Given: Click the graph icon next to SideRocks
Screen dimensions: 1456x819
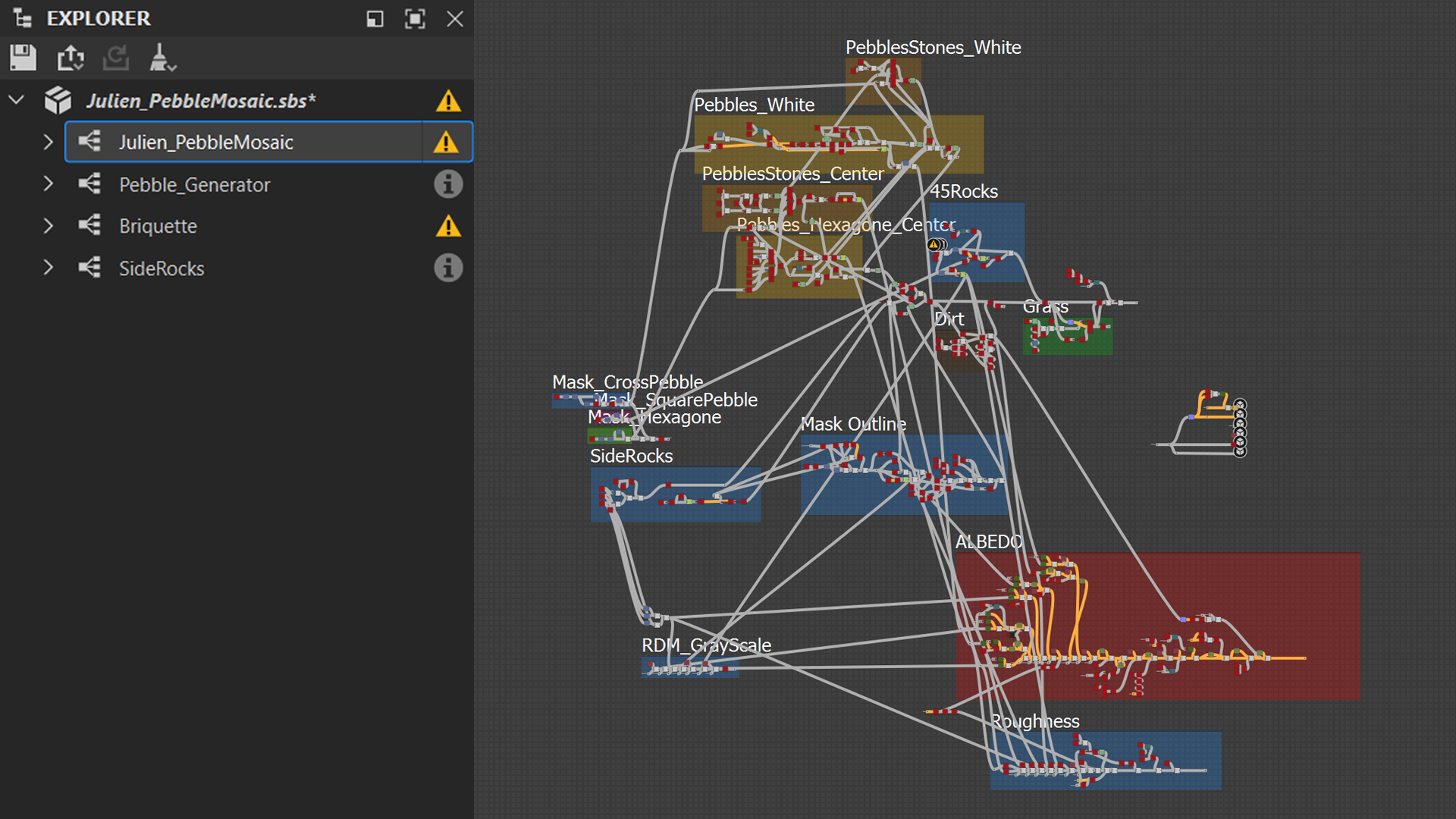Looking at the screenshot, I should click(90, 268).
